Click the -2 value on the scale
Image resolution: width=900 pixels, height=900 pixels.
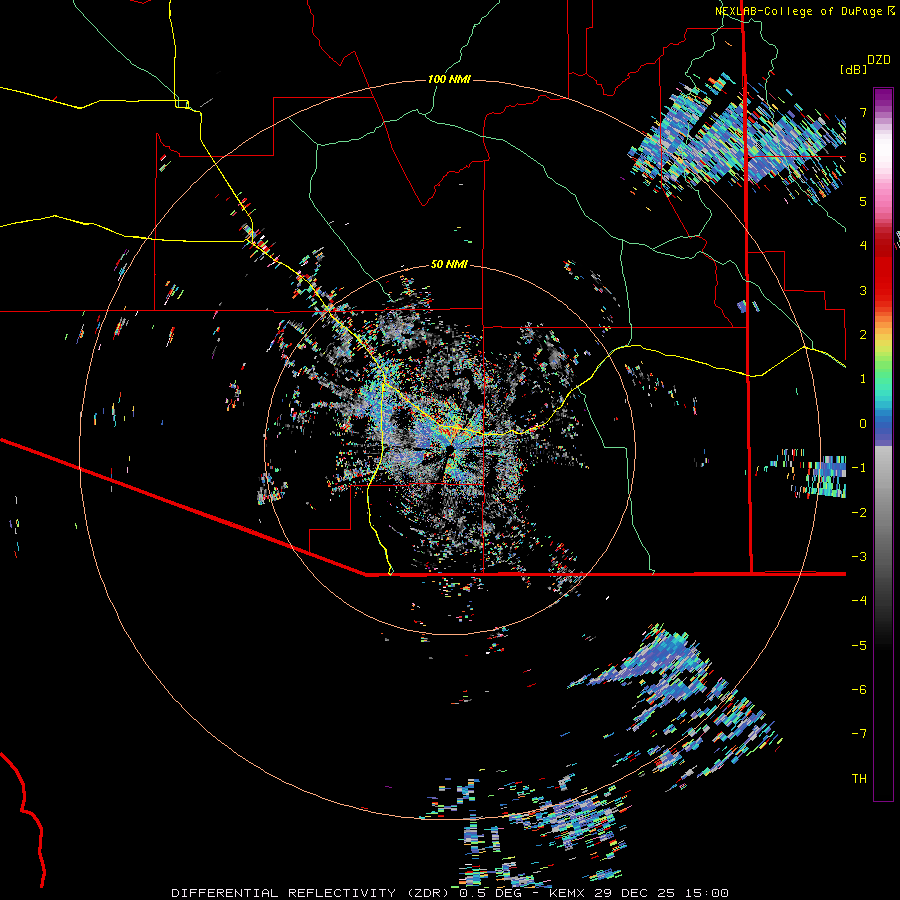coord(859,512)
